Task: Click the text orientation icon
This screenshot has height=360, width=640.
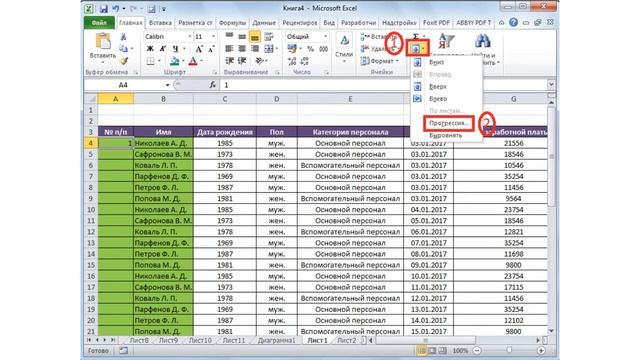Action: pos(259,61)
